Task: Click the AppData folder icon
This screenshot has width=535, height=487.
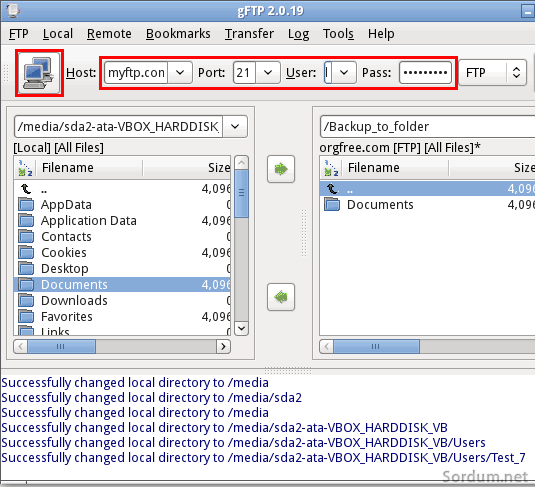Action: [26, 204]
